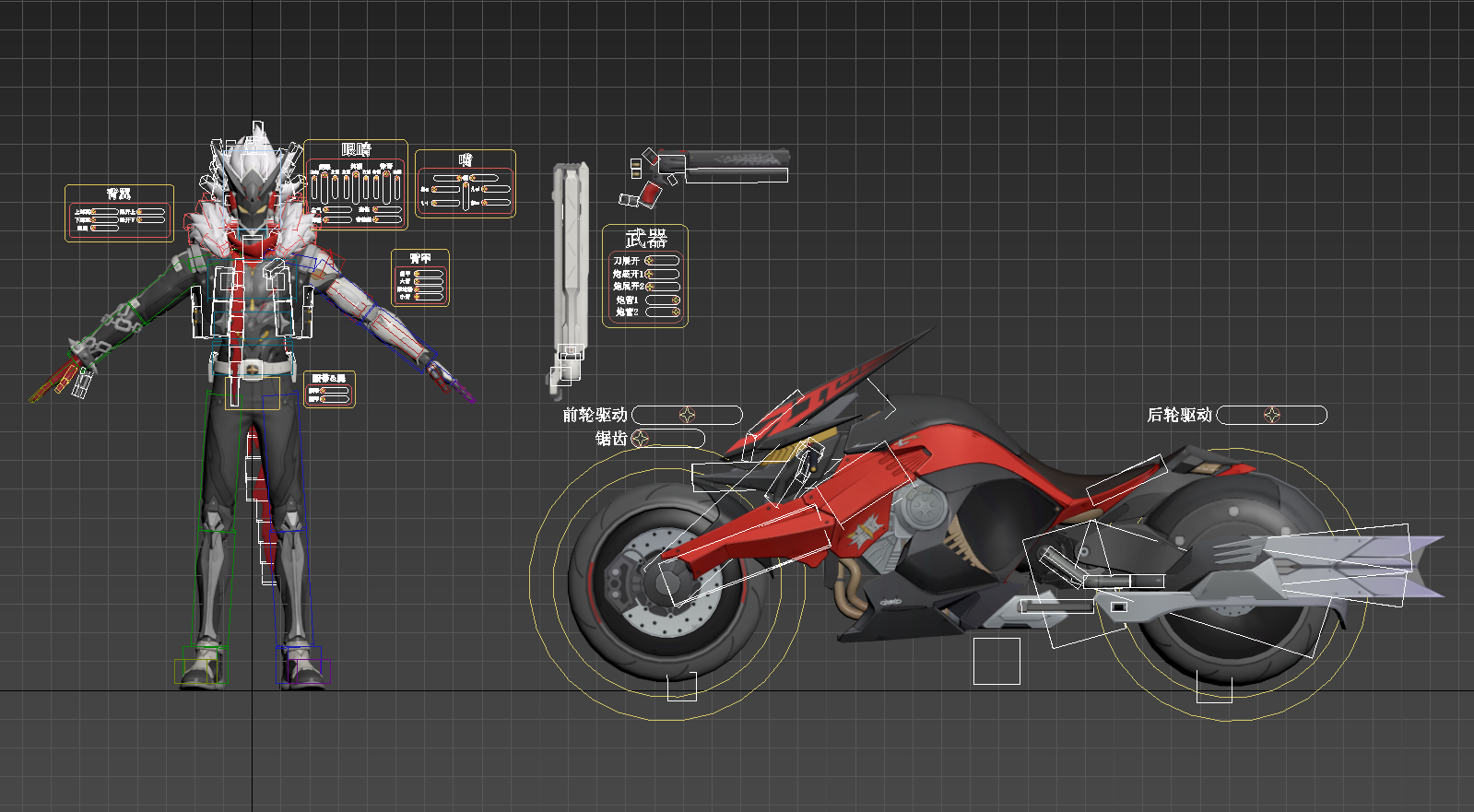Click the 炮管2 slider handle
The height and width of the screenshot is (812, 1474).
(676, 312)
